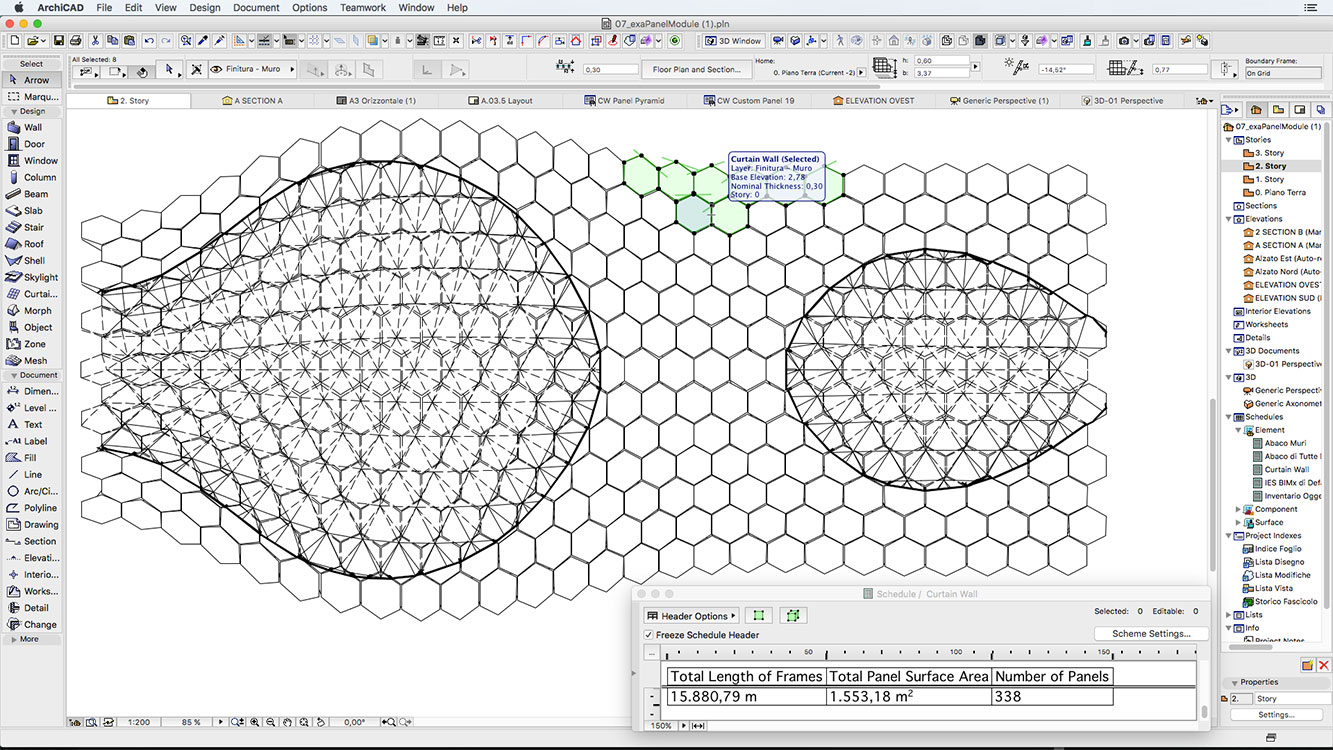
Task: Select the Wall tool in the toolbox
Action: (x=32, y=127)
